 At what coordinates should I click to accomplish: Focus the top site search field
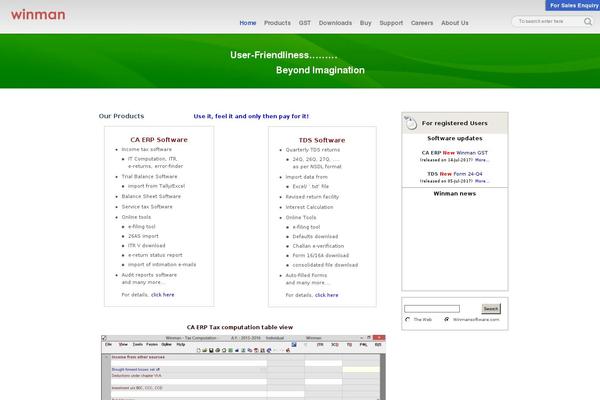(x=548, y=21)
